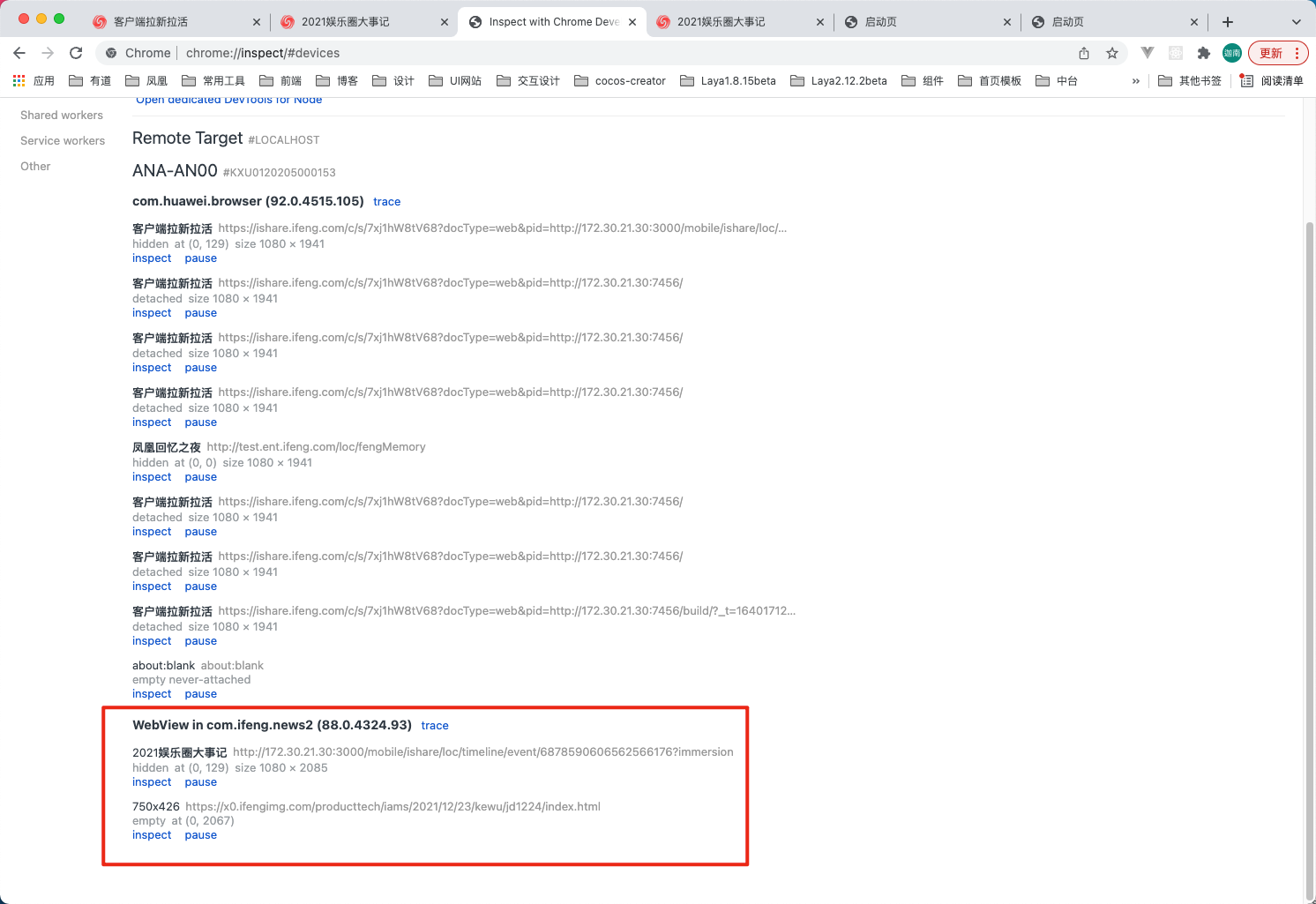The image size is (1316, 904).
Task: Open the green profile avatar
Action: [x=1232, y=53]
